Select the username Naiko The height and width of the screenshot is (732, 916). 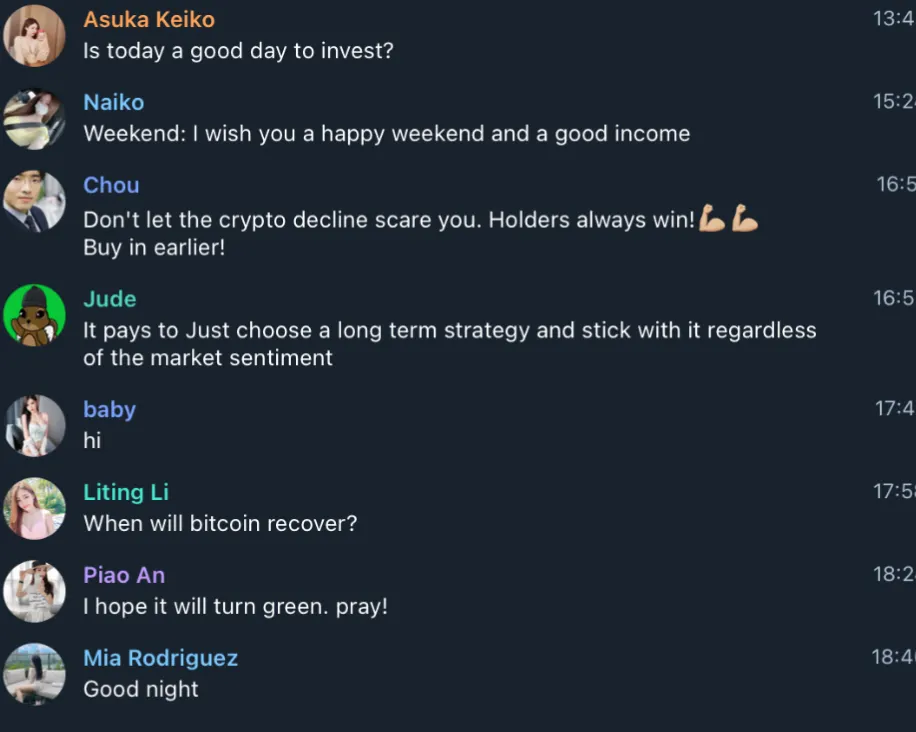pos(113,103)
